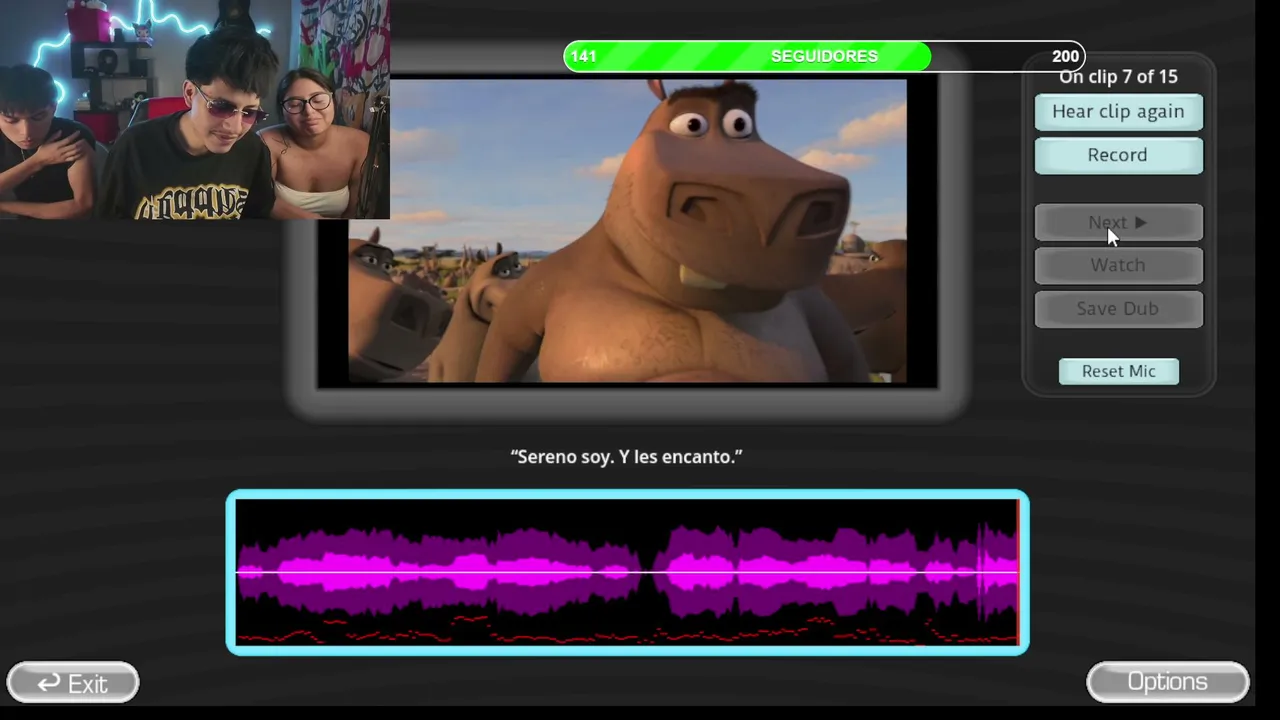Reset the microphone with Reset Mic
The width and height of the screenshot is (1280, 720).
tap(1119, 371)
